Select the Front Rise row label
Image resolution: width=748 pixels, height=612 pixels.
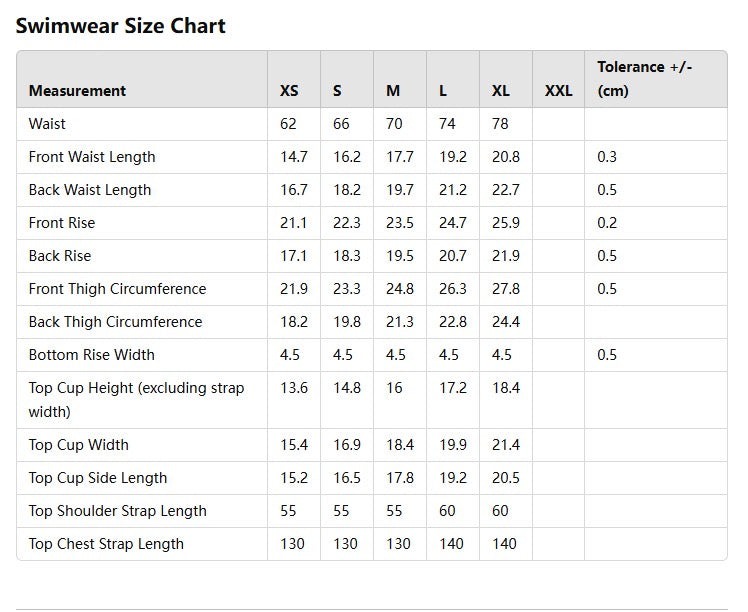[x=62, y=223]
